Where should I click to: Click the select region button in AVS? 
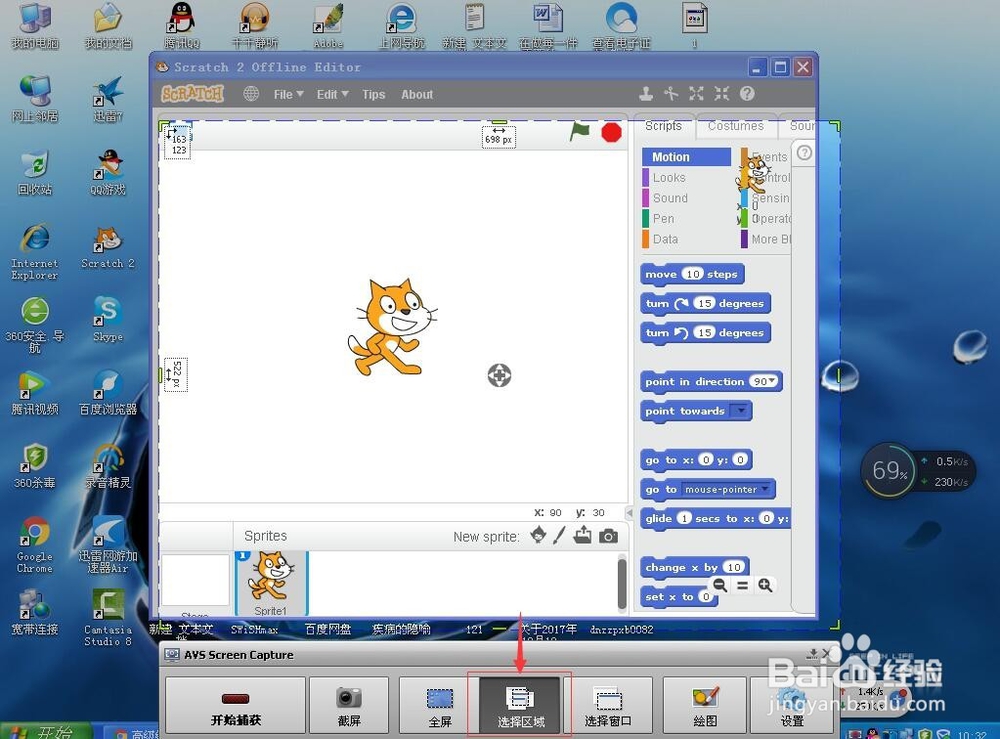[520, 705]
